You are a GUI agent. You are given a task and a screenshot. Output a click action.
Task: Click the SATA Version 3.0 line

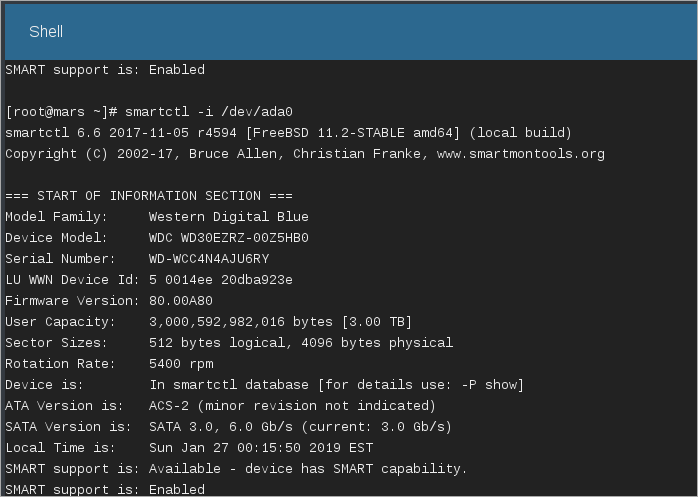click(228, 427)
